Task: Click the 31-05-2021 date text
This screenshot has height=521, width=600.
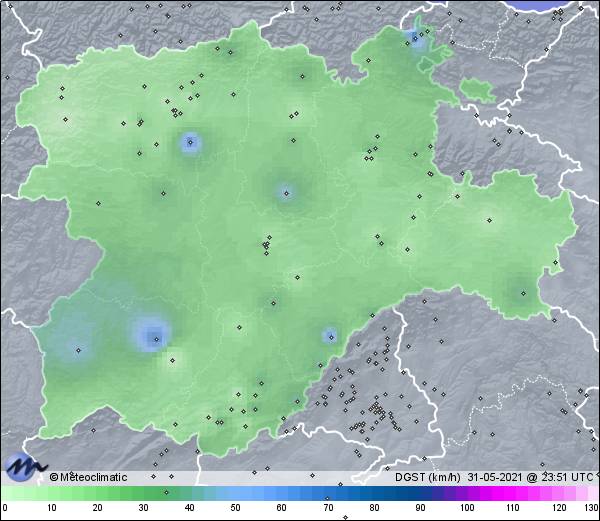Action: tap(494, 477)
